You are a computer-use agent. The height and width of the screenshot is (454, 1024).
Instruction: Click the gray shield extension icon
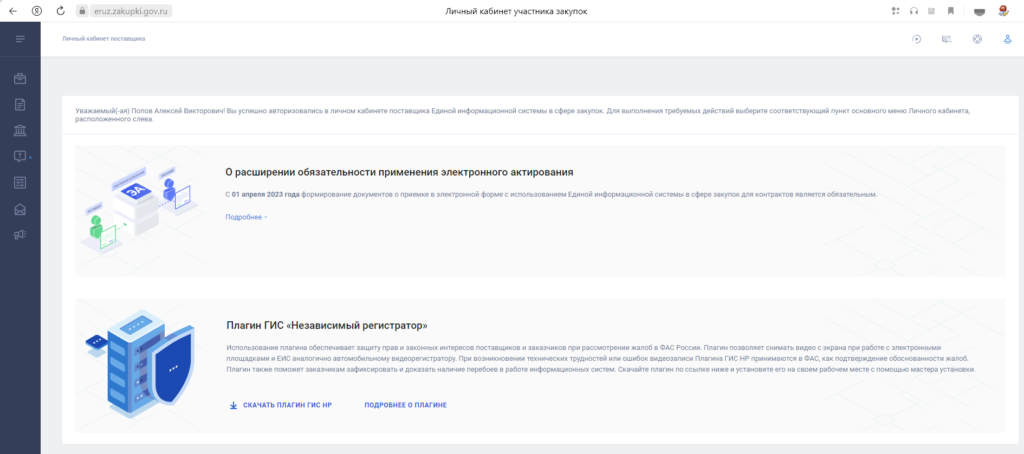(x=979, y=11)
